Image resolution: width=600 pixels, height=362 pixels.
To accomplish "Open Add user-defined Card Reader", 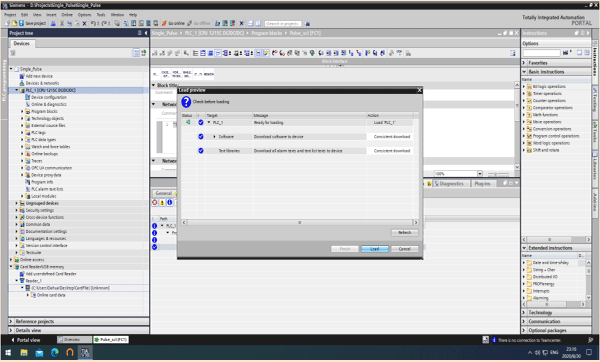I will tap(51, 274).
